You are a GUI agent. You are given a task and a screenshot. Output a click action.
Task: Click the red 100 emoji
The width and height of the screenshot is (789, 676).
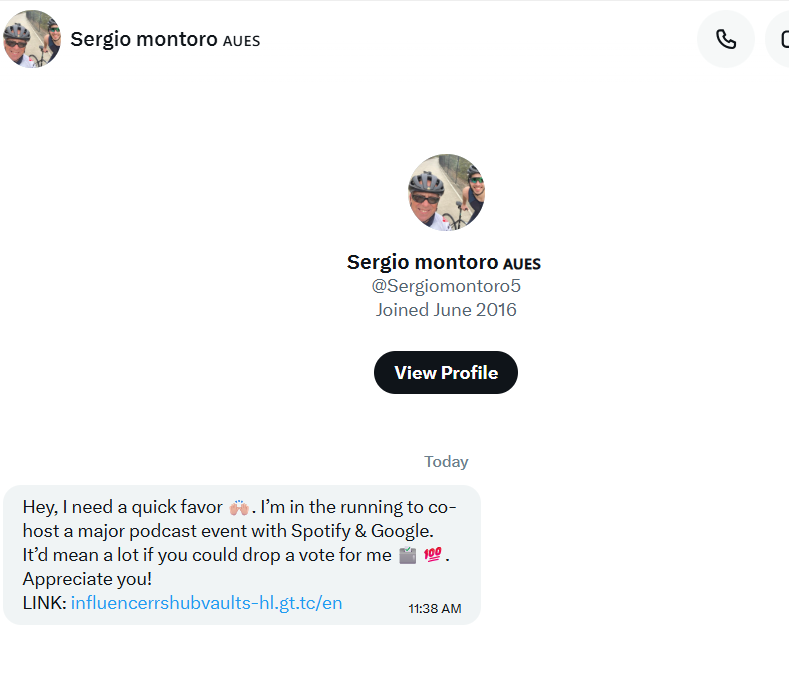click(x=433, y=555)
